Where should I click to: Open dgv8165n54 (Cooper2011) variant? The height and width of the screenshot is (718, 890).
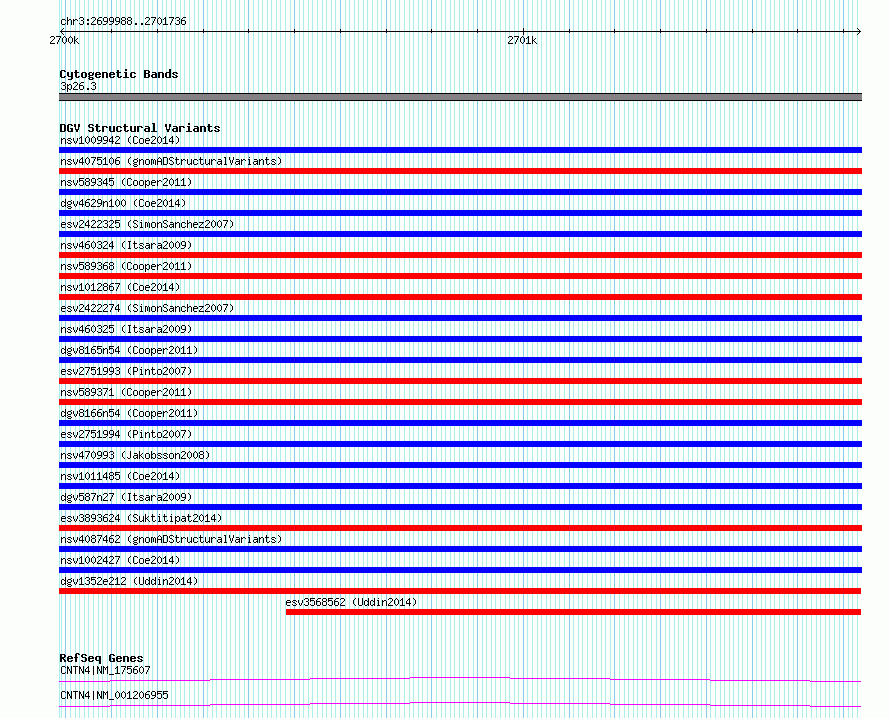[129, 350]
